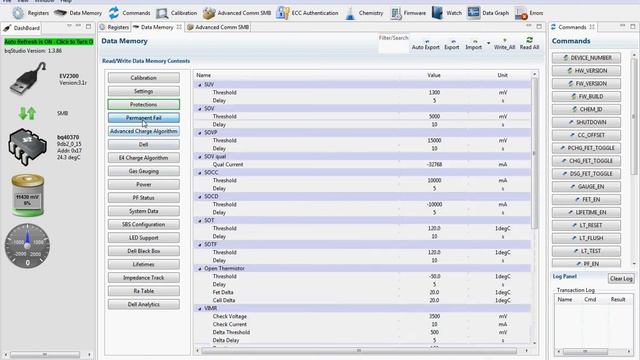Open the Ra Table section
Viewport: 640px width, 360px height.
pos(144,291)
